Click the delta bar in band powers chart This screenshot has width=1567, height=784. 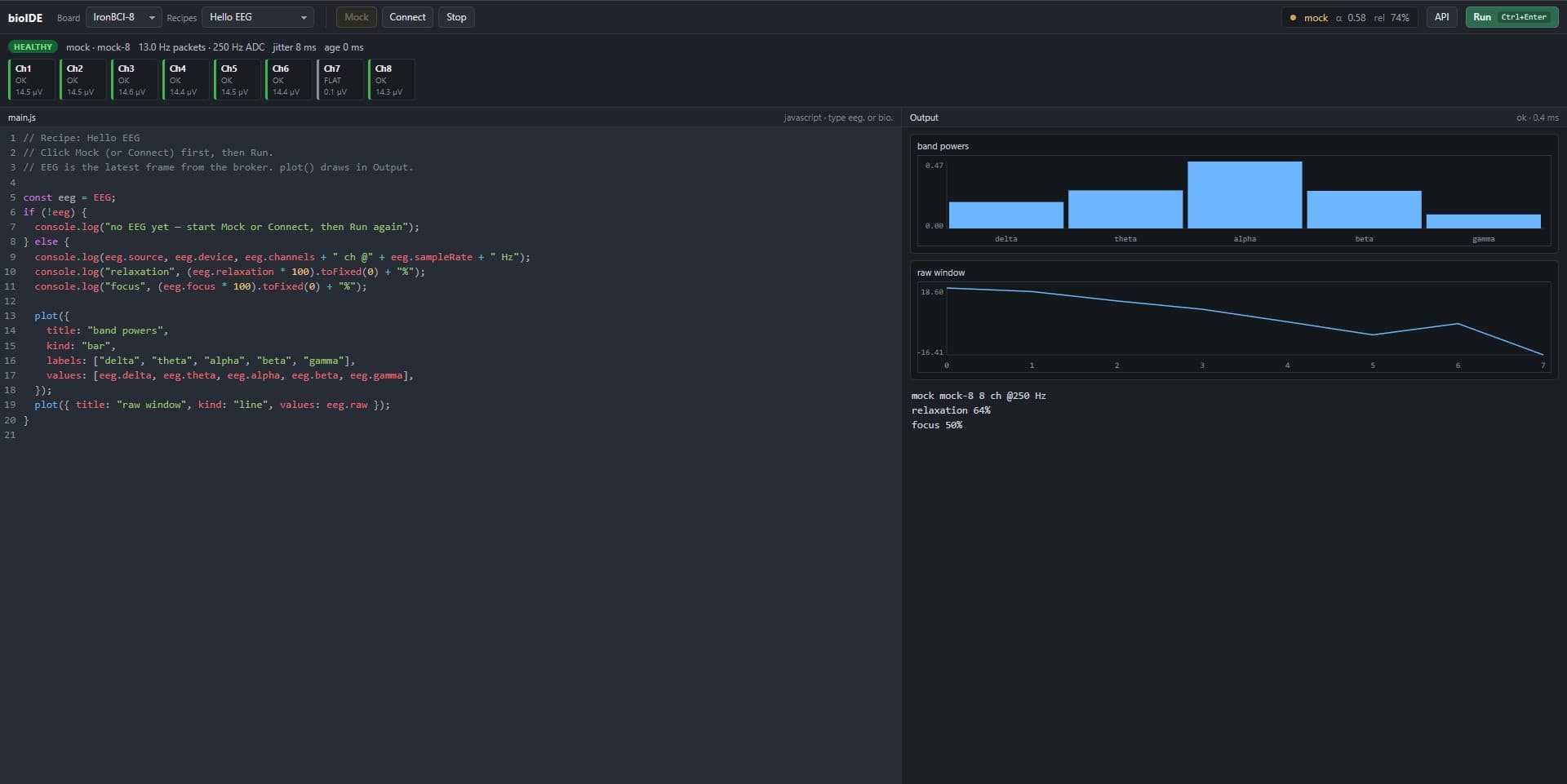point(1005,215)
